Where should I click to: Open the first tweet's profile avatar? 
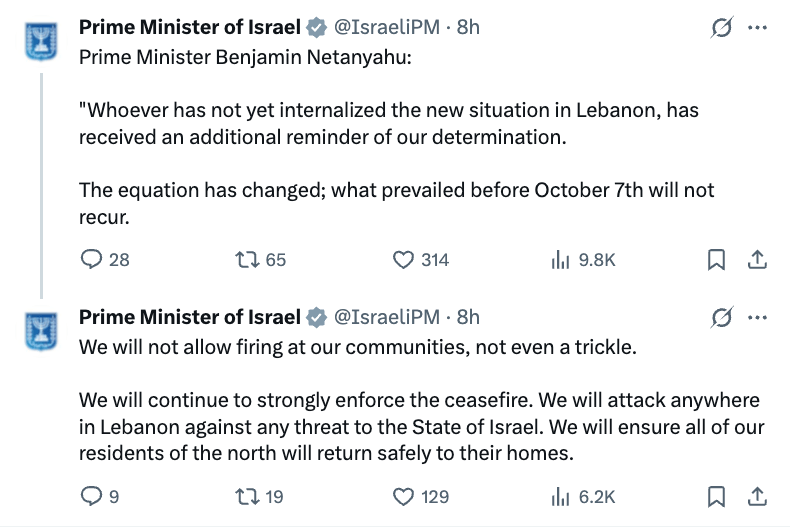[x=41, y=41]
